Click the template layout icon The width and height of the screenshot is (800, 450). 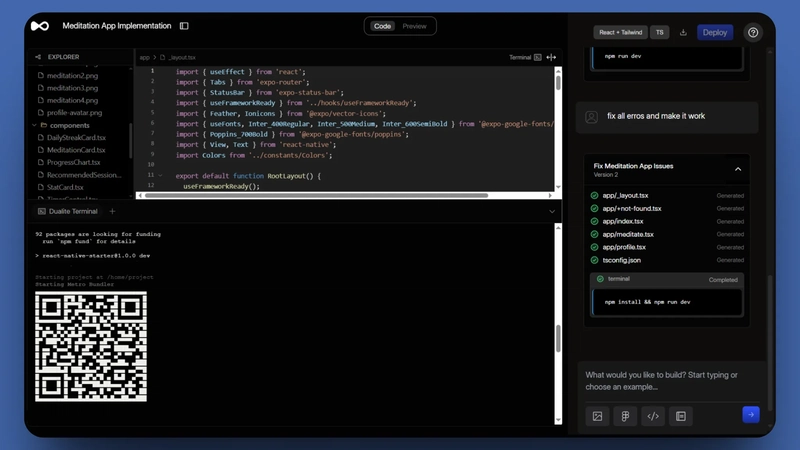(x=681, y=416)
